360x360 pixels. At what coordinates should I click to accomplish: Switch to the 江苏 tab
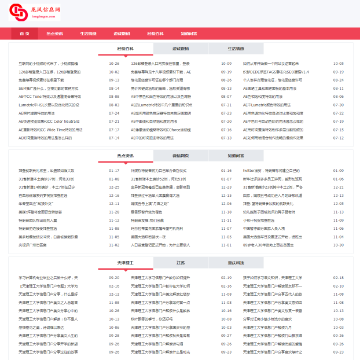[x=181, y=263]
